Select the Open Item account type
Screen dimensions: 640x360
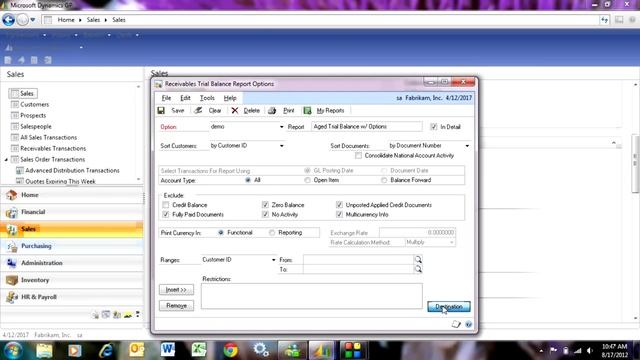pos(307,180)
